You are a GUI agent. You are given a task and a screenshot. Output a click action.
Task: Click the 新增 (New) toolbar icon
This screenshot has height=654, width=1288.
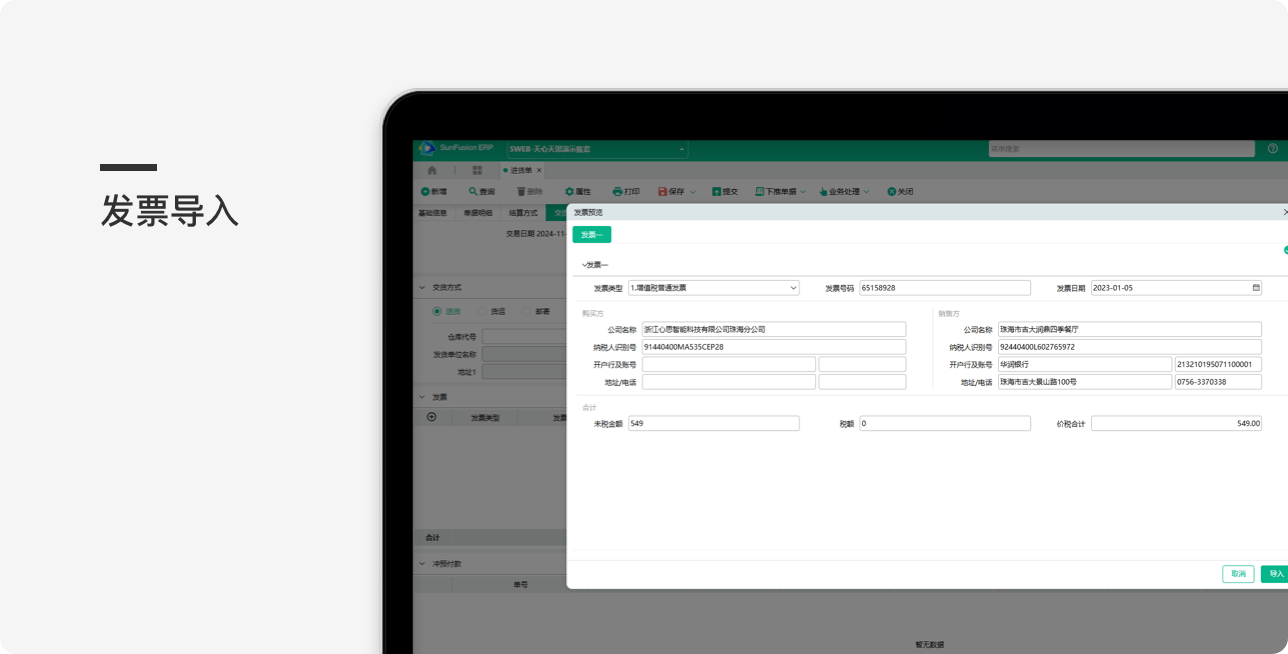425,191
